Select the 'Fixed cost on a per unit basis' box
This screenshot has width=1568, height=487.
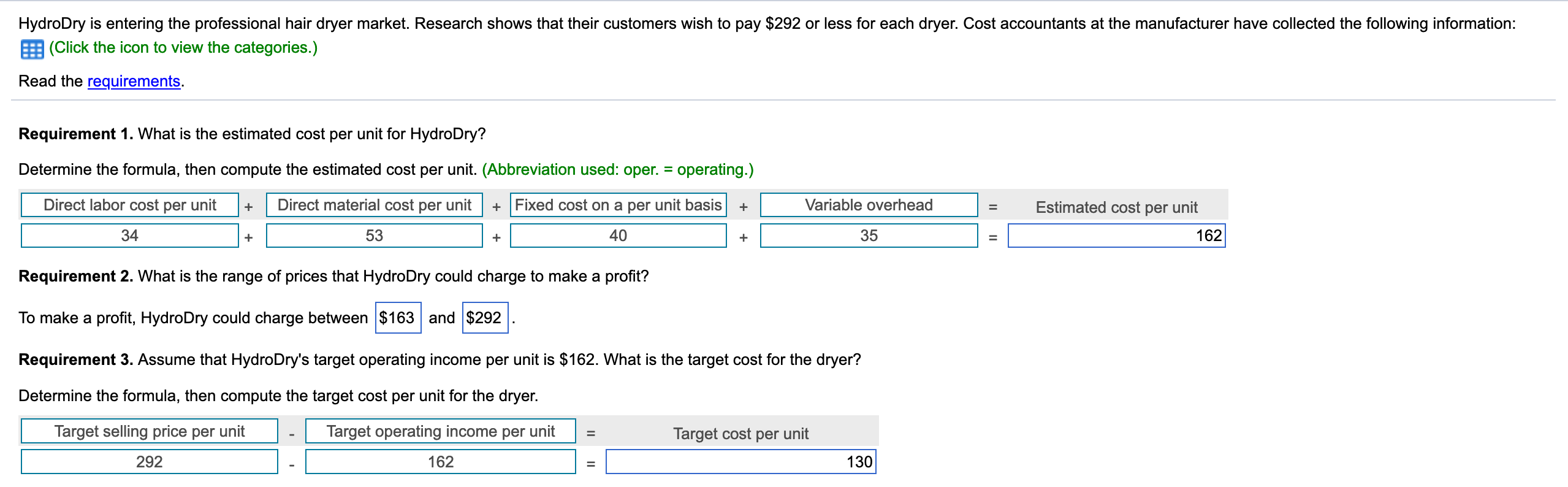coord(618,205)
